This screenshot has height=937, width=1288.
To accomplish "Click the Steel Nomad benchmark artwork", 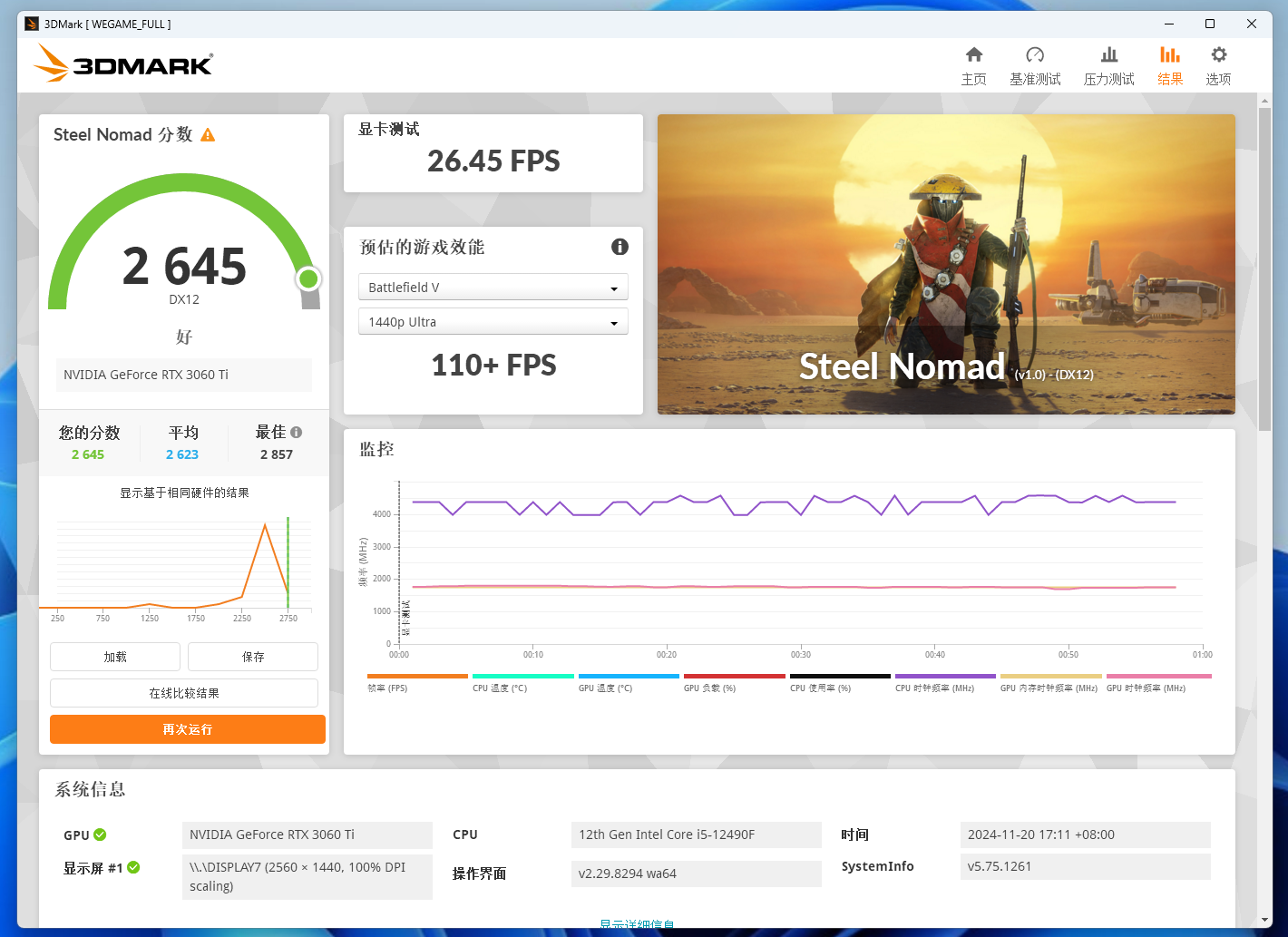I will pyautogui.click(x=946, y=264).
